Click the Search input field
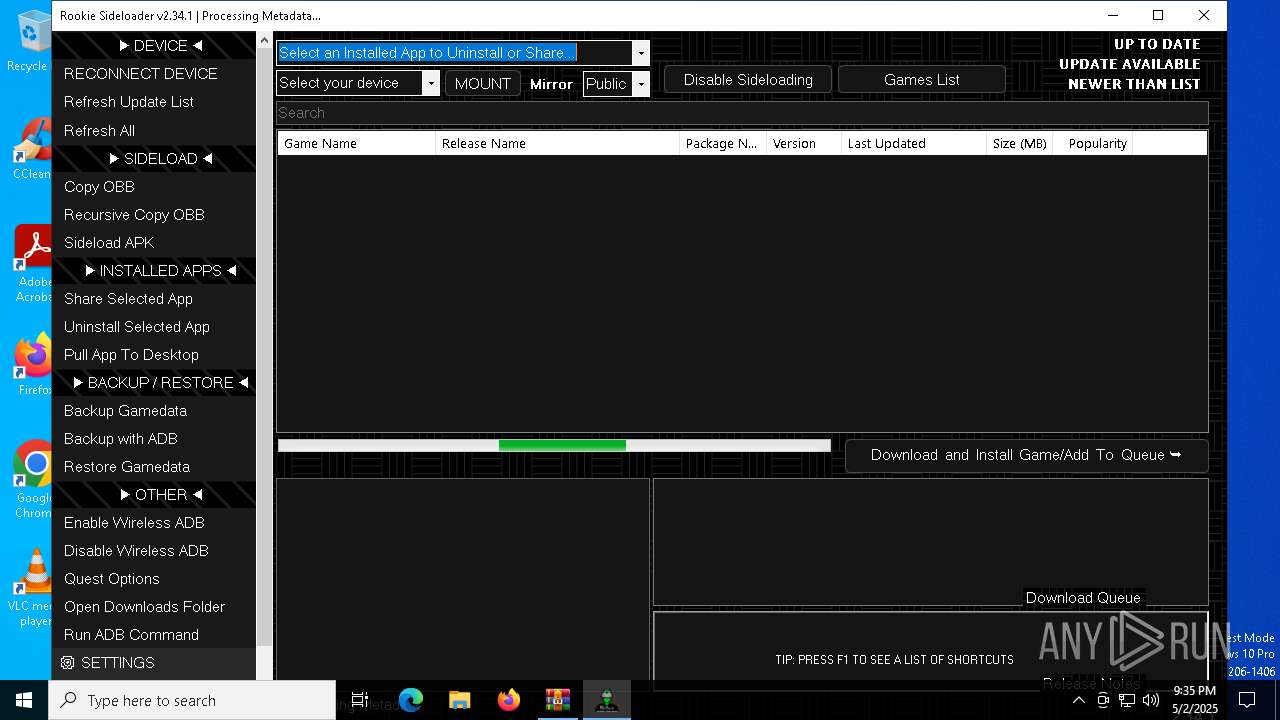 742,113
